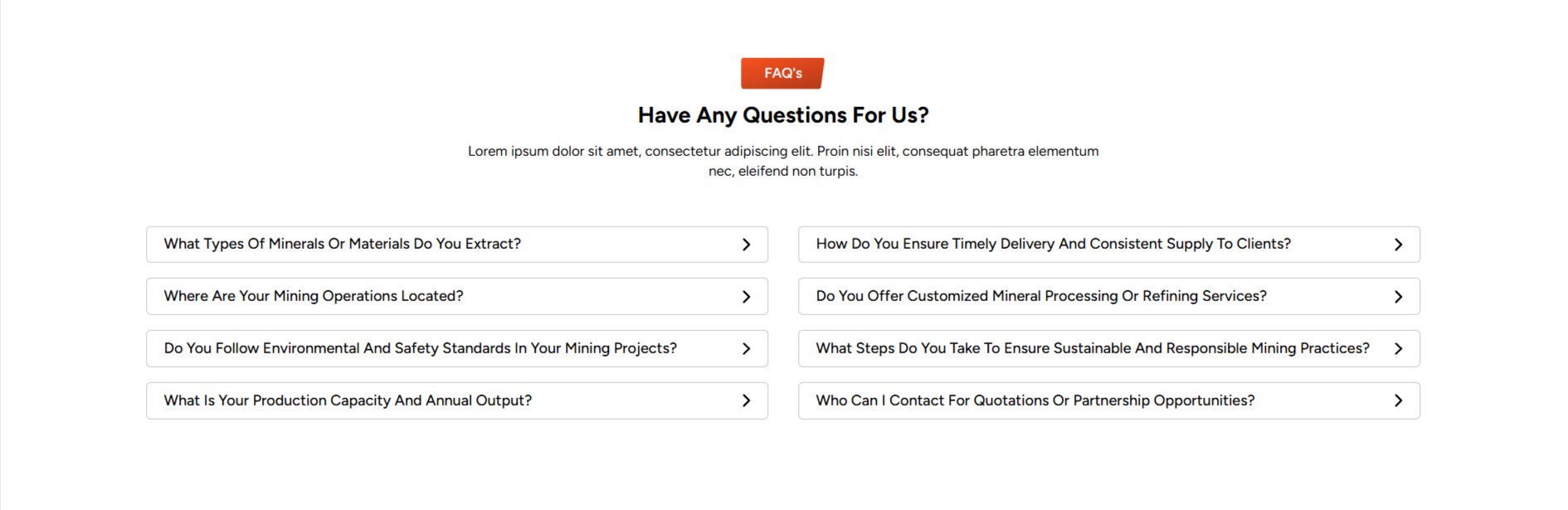Click chevron beside sustainable mining practices question
1568x510 pixels.
click(1398, 349)
